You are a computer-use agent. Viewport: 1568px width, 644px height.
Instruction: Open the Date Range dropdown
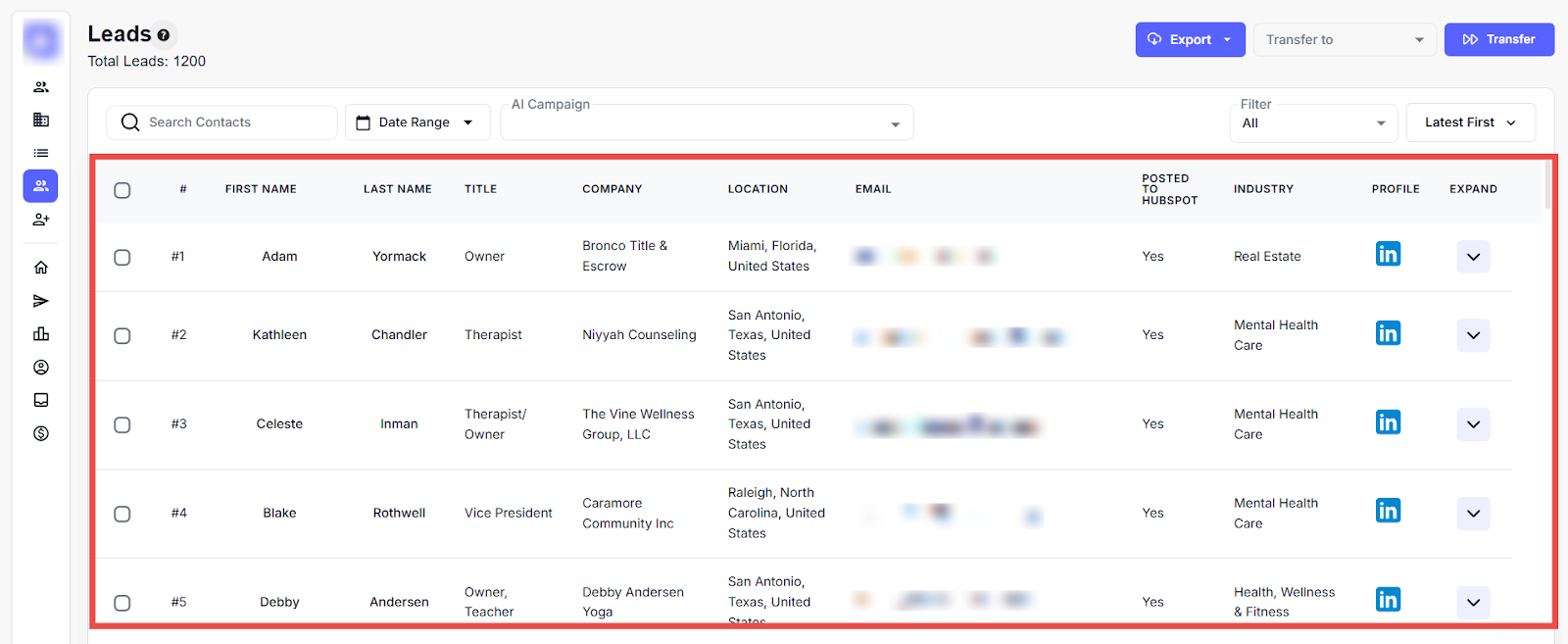click(416, 123)
